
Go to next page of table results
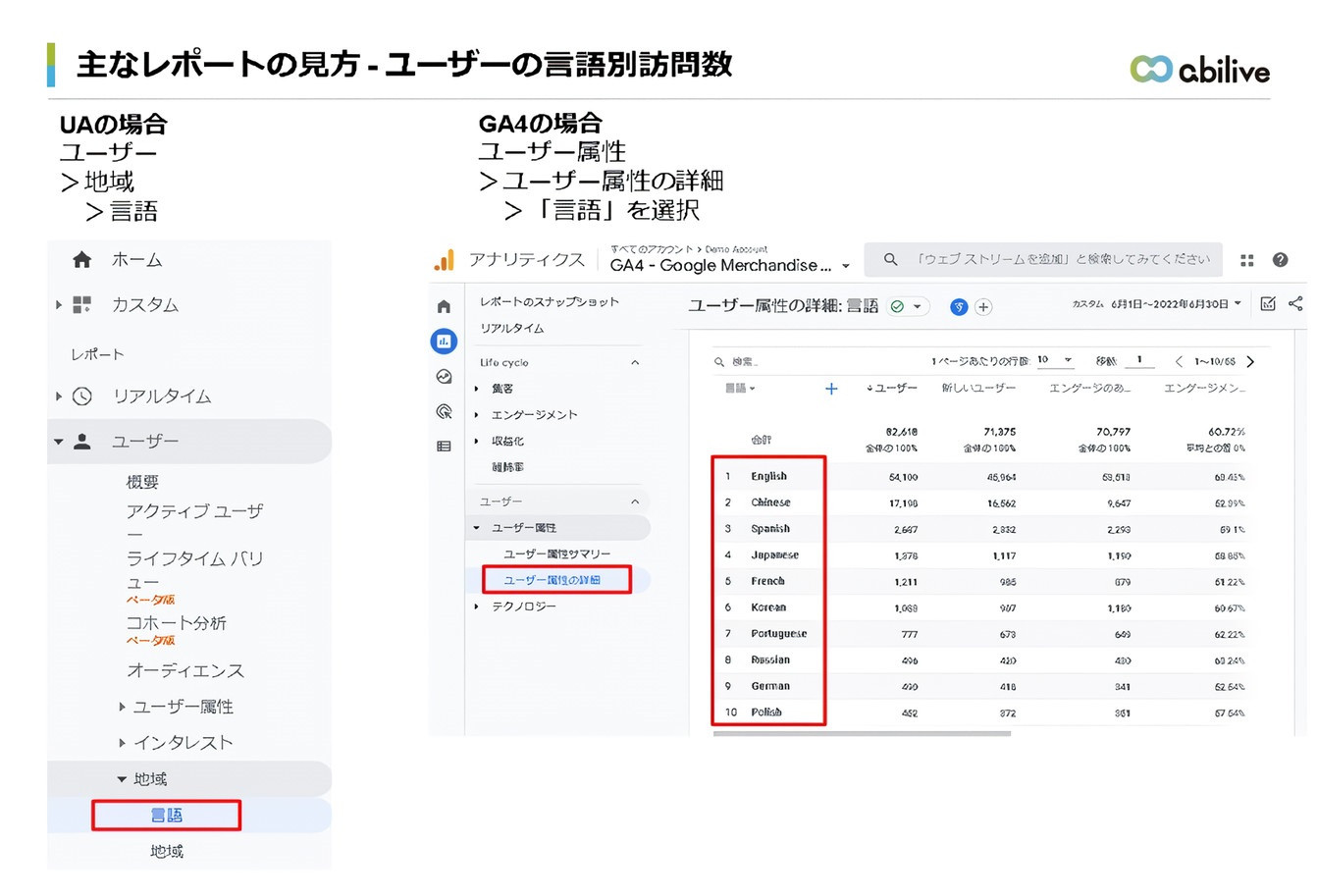1250,362
